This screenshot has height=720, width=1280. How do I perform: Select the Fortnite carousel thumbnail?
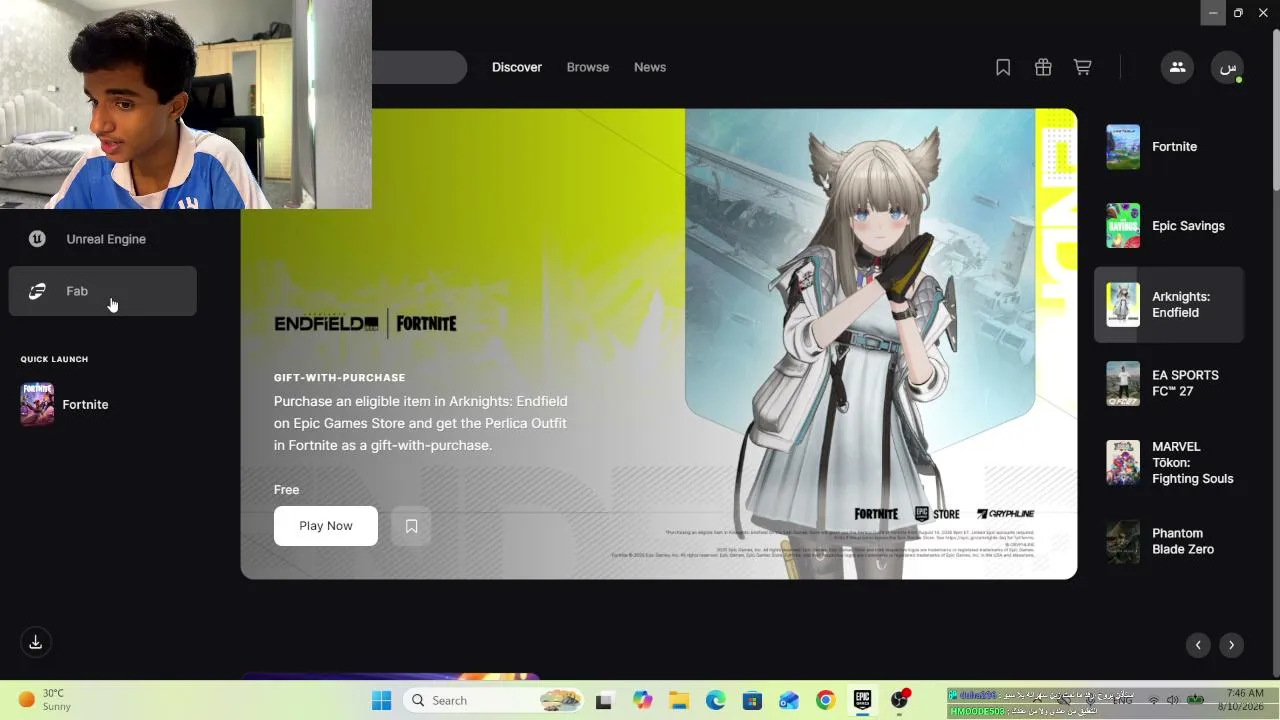pyautogui.click(x=1123, y=147)
